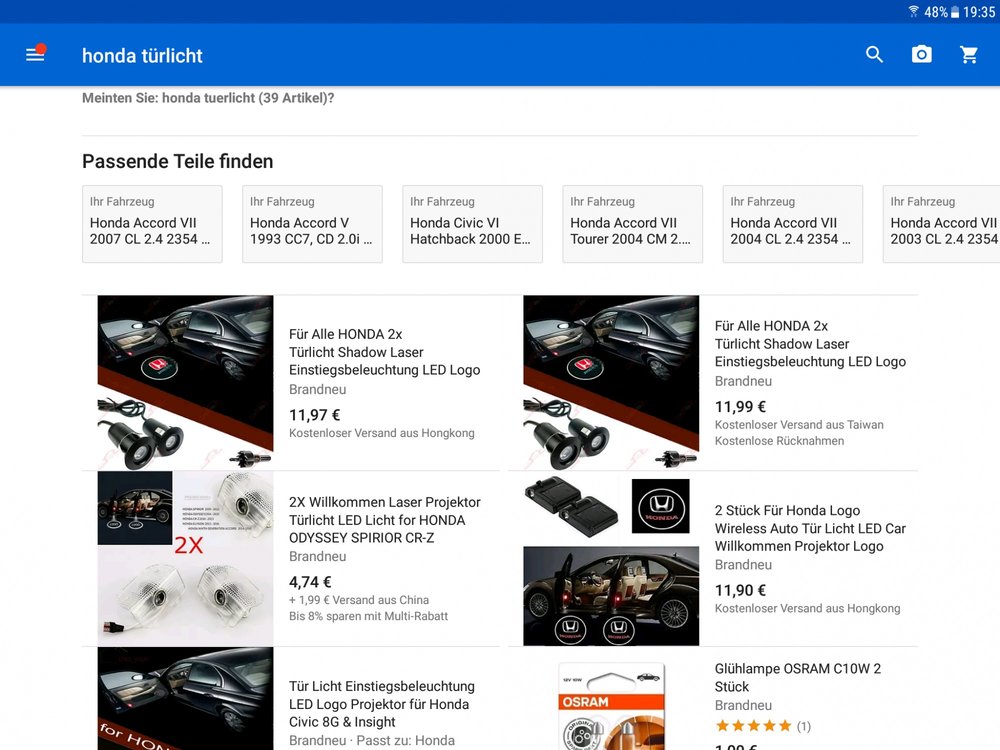Image resolution: width=1000 pixels, height=750 pixels.
Task: Open the shopping cart
Action: [x=968, y=55]
